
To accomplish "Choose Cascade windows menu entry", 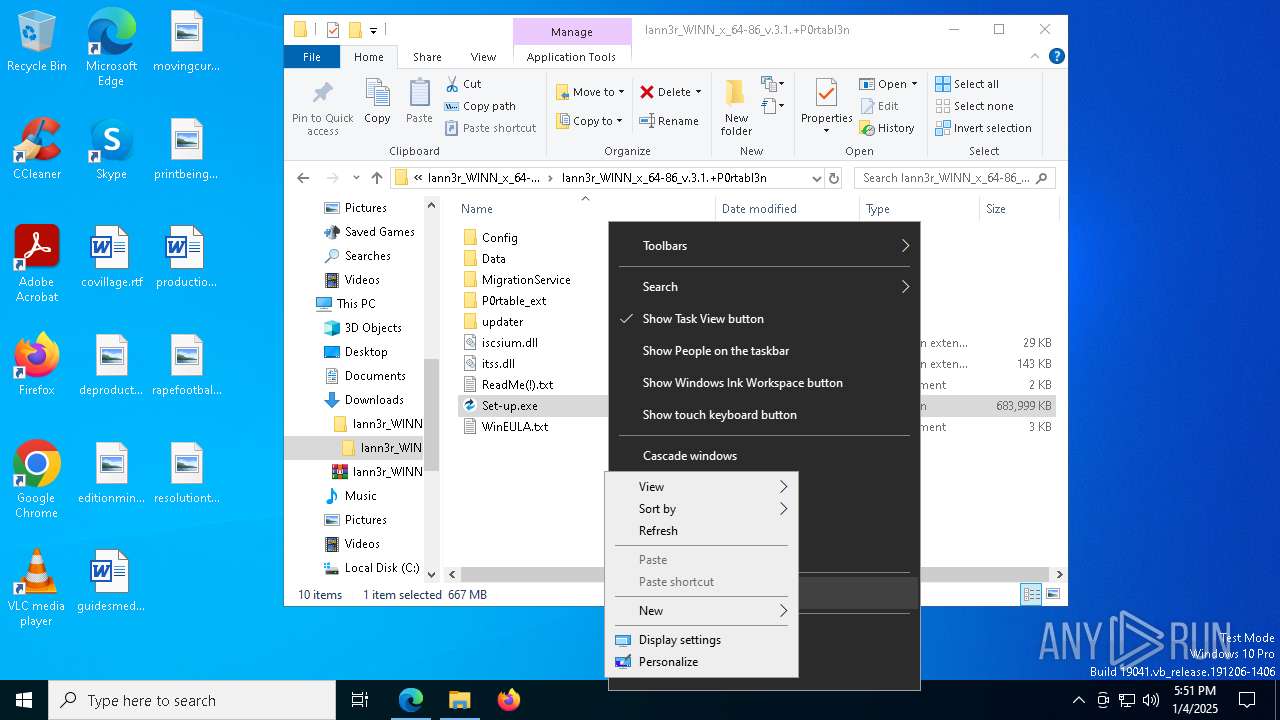I will [x=764, y=456].
